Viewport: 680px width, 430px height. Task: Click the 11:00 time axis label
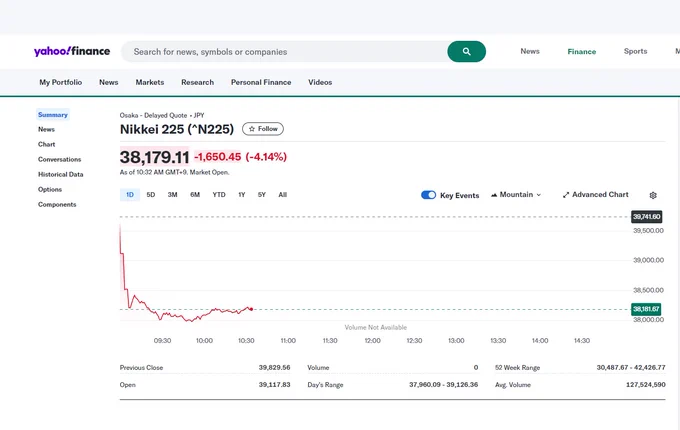(x=288, y=341)
